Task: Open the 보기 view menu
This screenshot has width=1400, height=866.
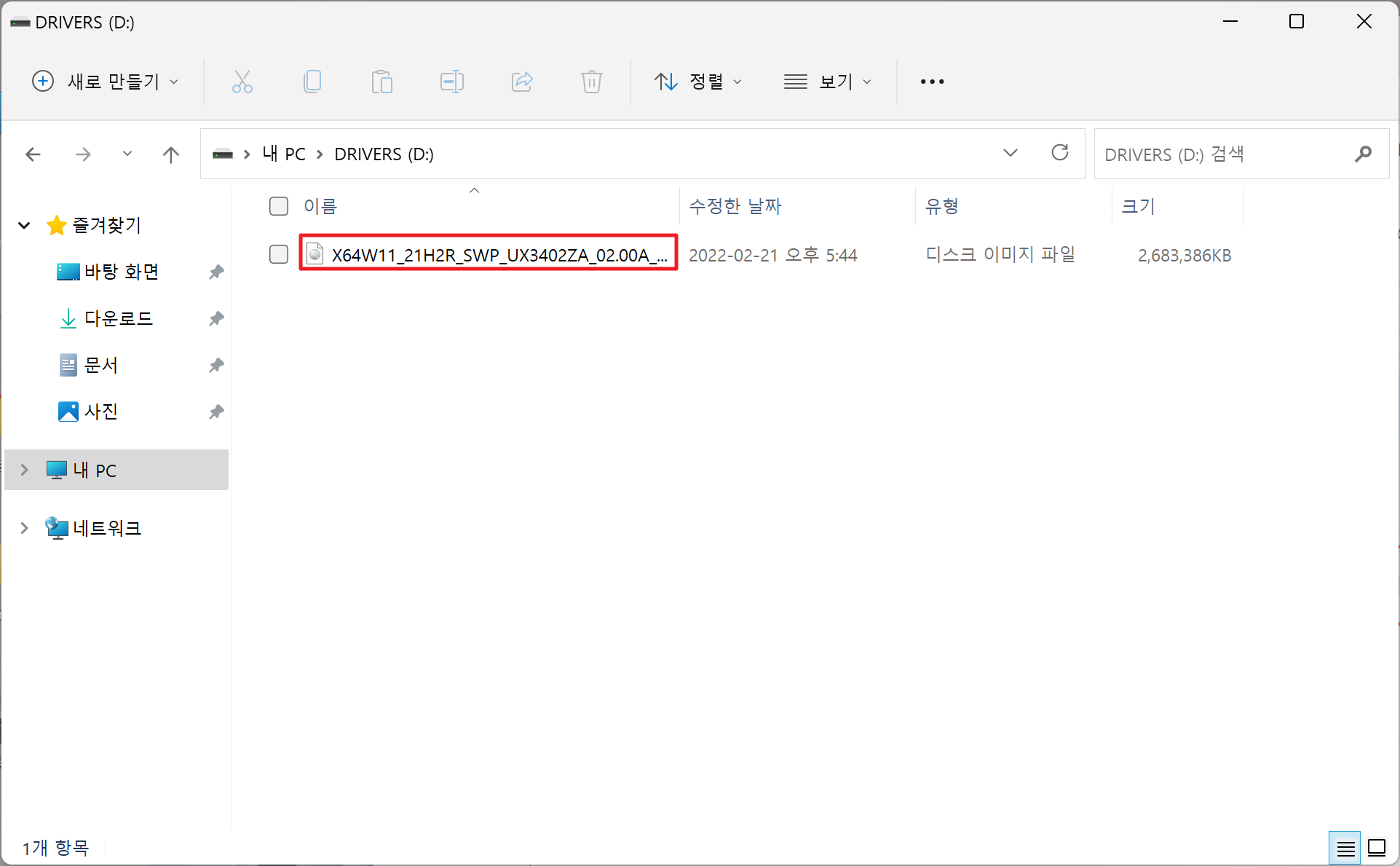Action: [827, 82]
